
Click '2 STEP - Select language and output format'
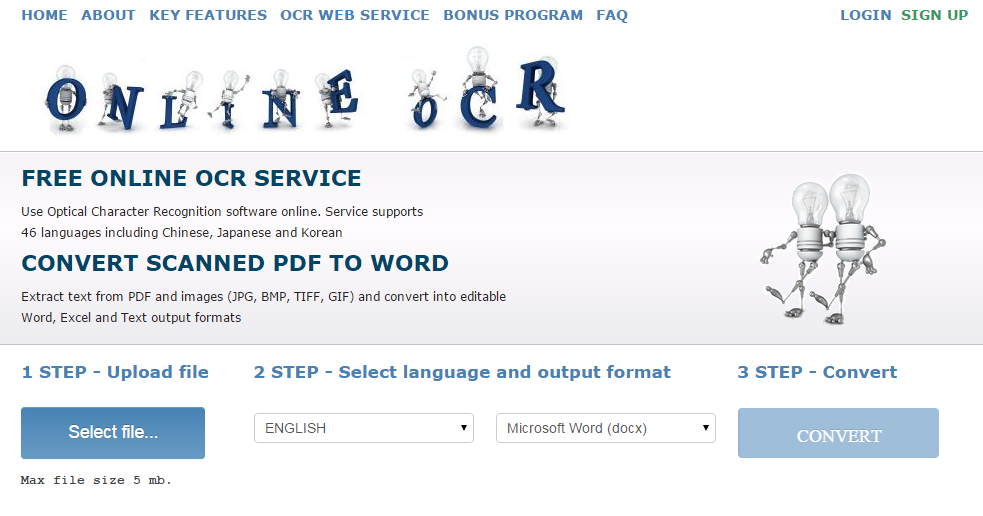[462, 372]
